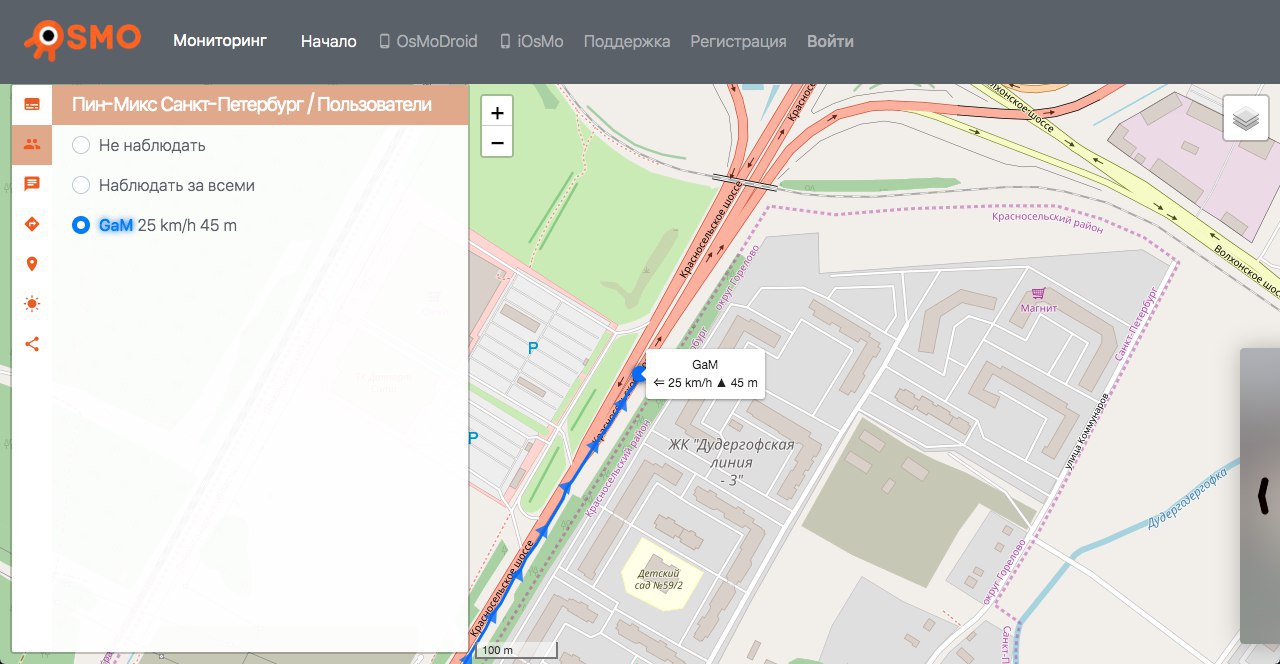Open the Мониторинг menu item
Image resolution: width=1280 pixels, height=664 pixels.
click(x=220, y=41)
